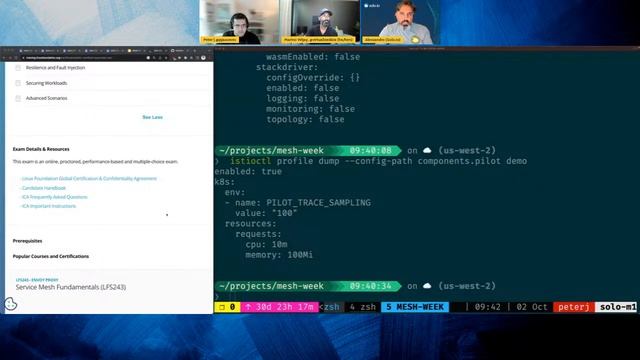Click the enabled: true output line

pos(248,171)
